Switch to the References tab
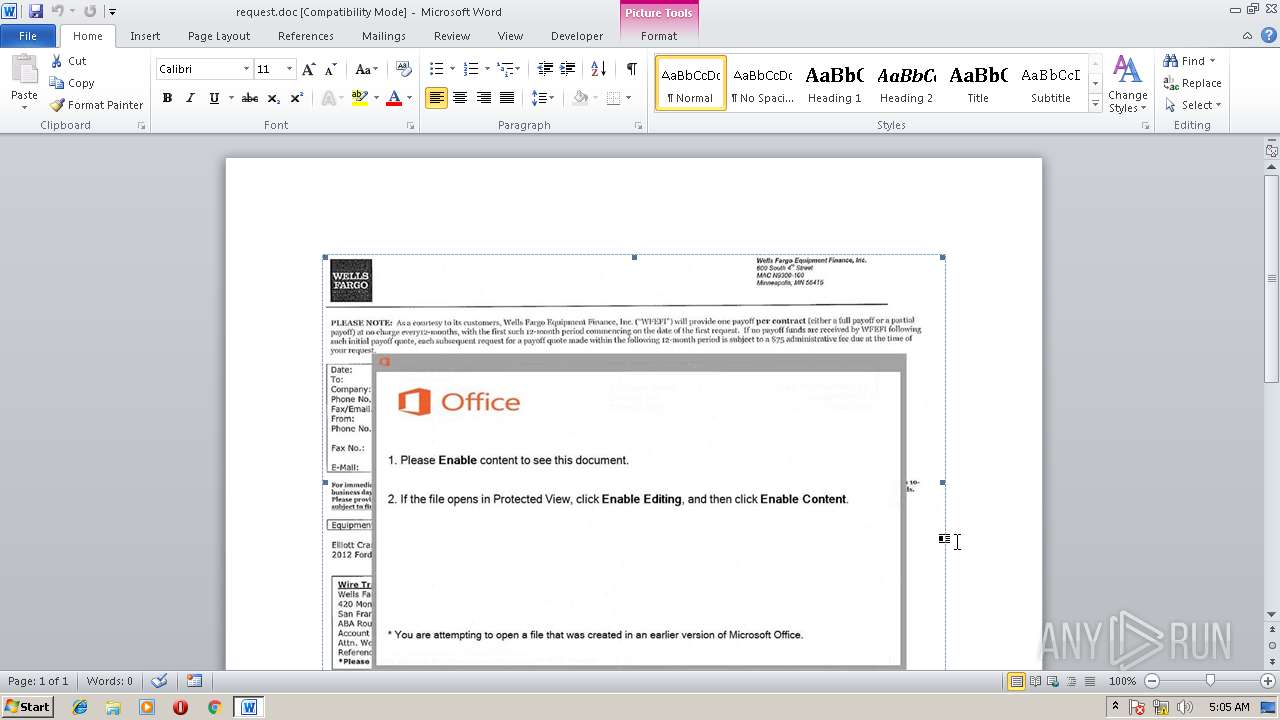This screenshot has width=1280, height=720. tap(306, 36)
